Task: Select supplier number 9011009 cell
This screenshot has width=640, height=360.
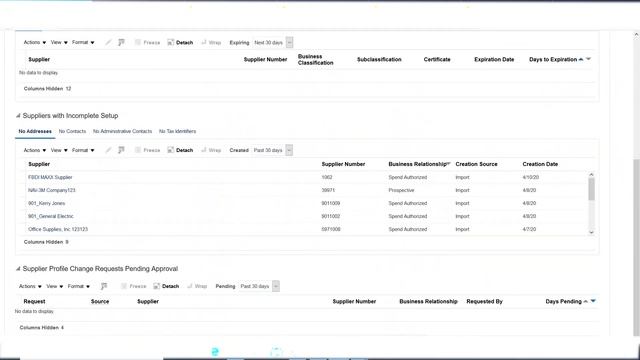Action: tap(331, 203)
